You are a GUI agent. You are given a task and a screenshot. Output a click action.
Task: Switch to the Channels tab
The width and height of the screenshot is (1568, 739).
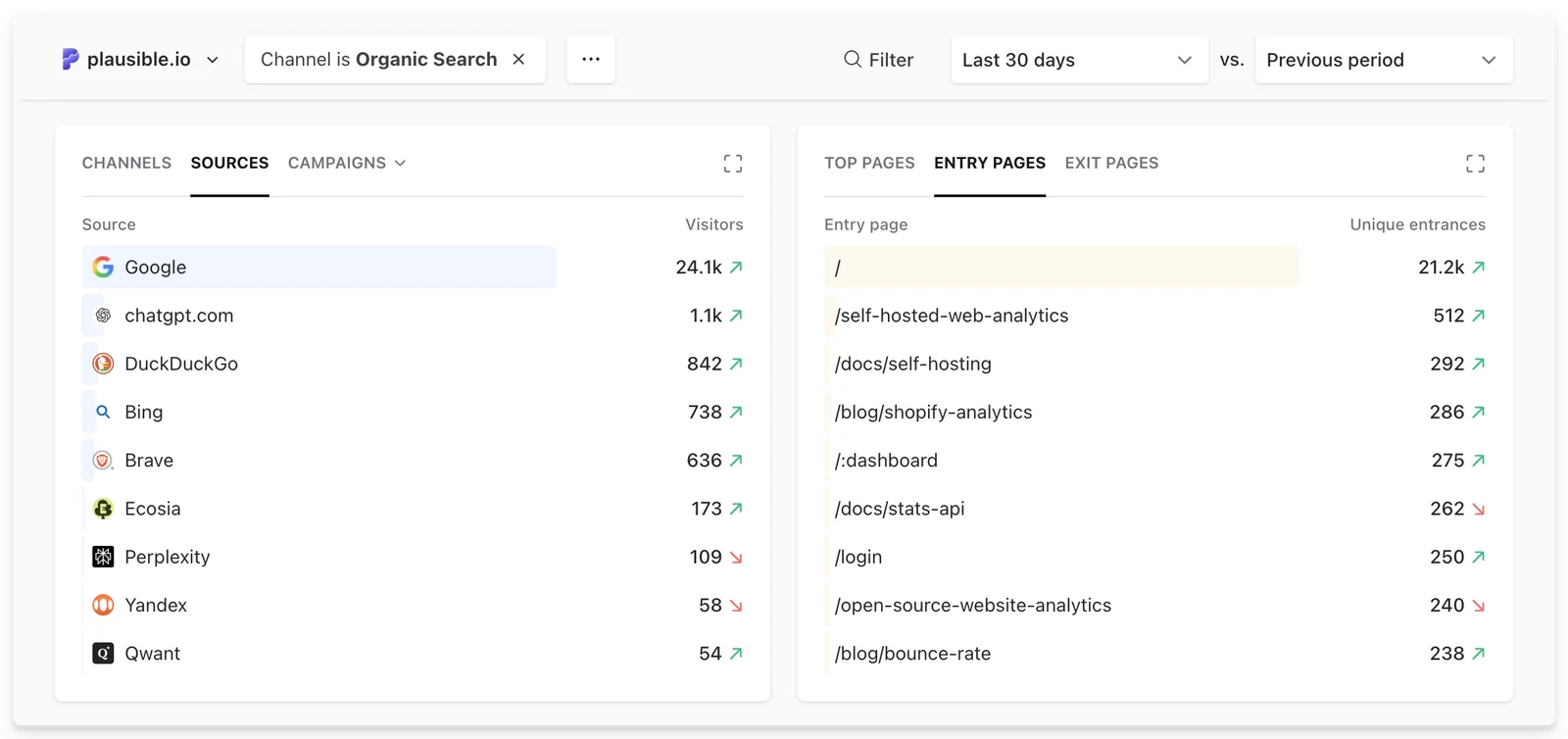[x=126, y=163]
